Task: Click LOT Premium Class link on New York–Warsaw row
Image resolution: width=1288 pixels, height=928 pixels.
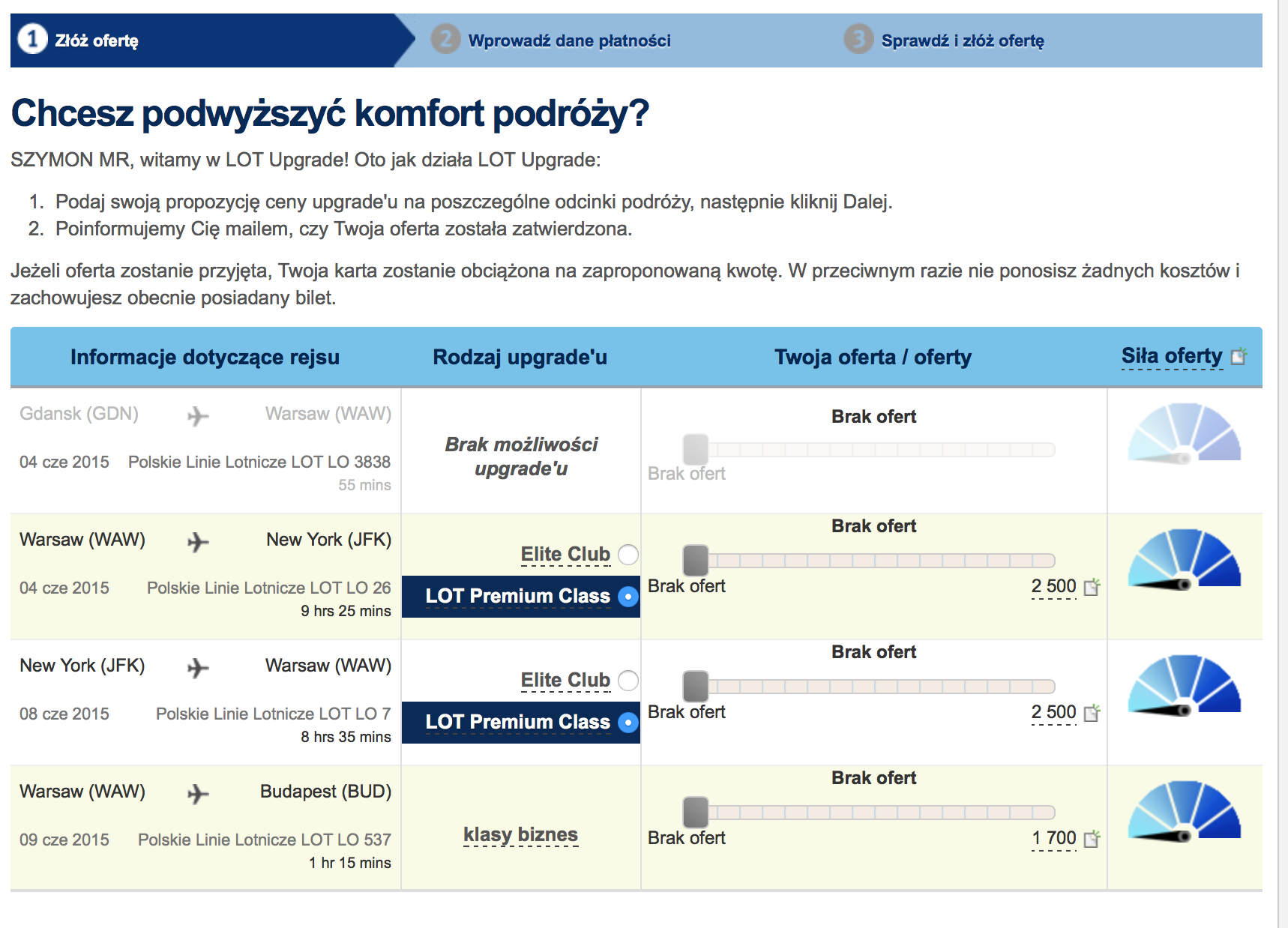Action: (x=518, y=722)
